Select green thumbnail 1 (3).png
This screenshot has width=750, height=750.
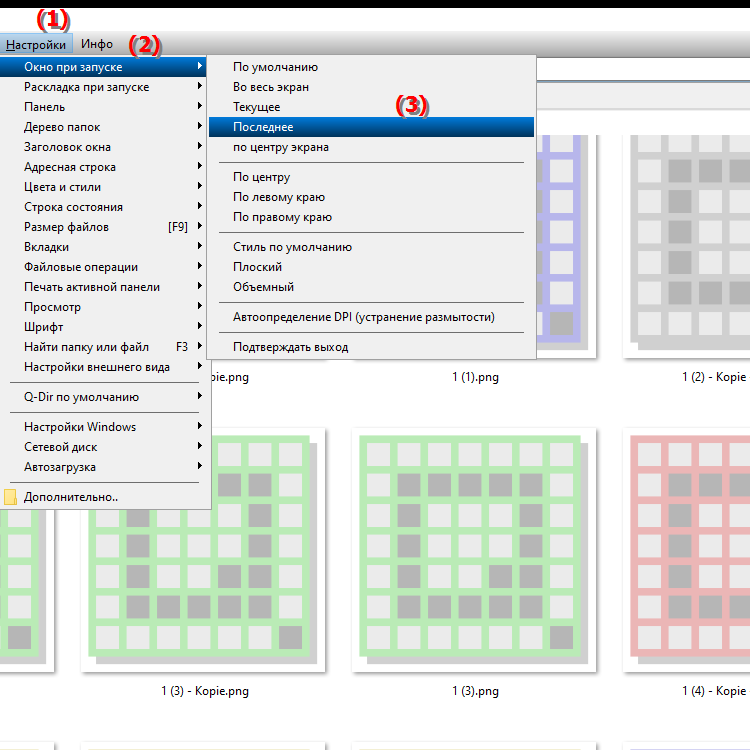(x=474, y=550)
